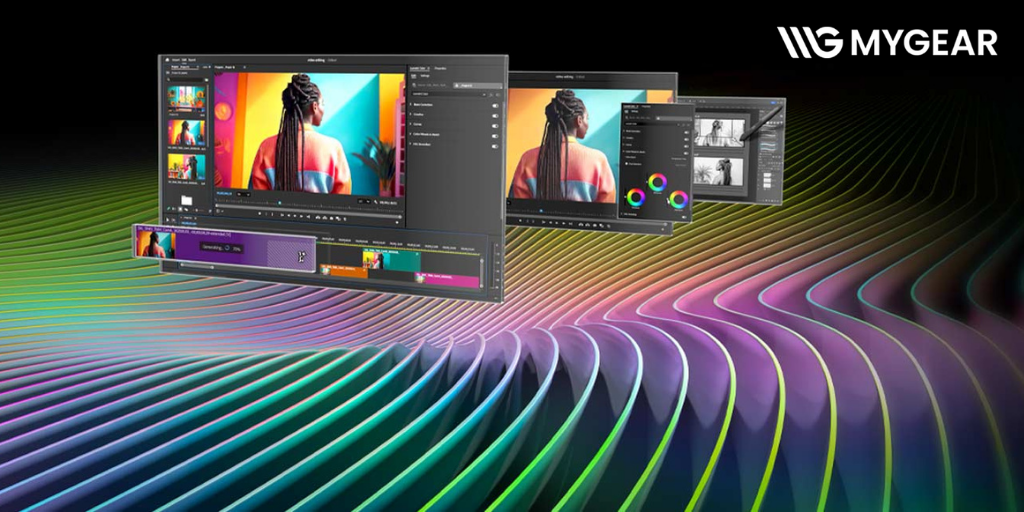This screenshot has width=1024, height=512.
Task: Select the top color wheel in Lumetri panel
Action: 657,182
